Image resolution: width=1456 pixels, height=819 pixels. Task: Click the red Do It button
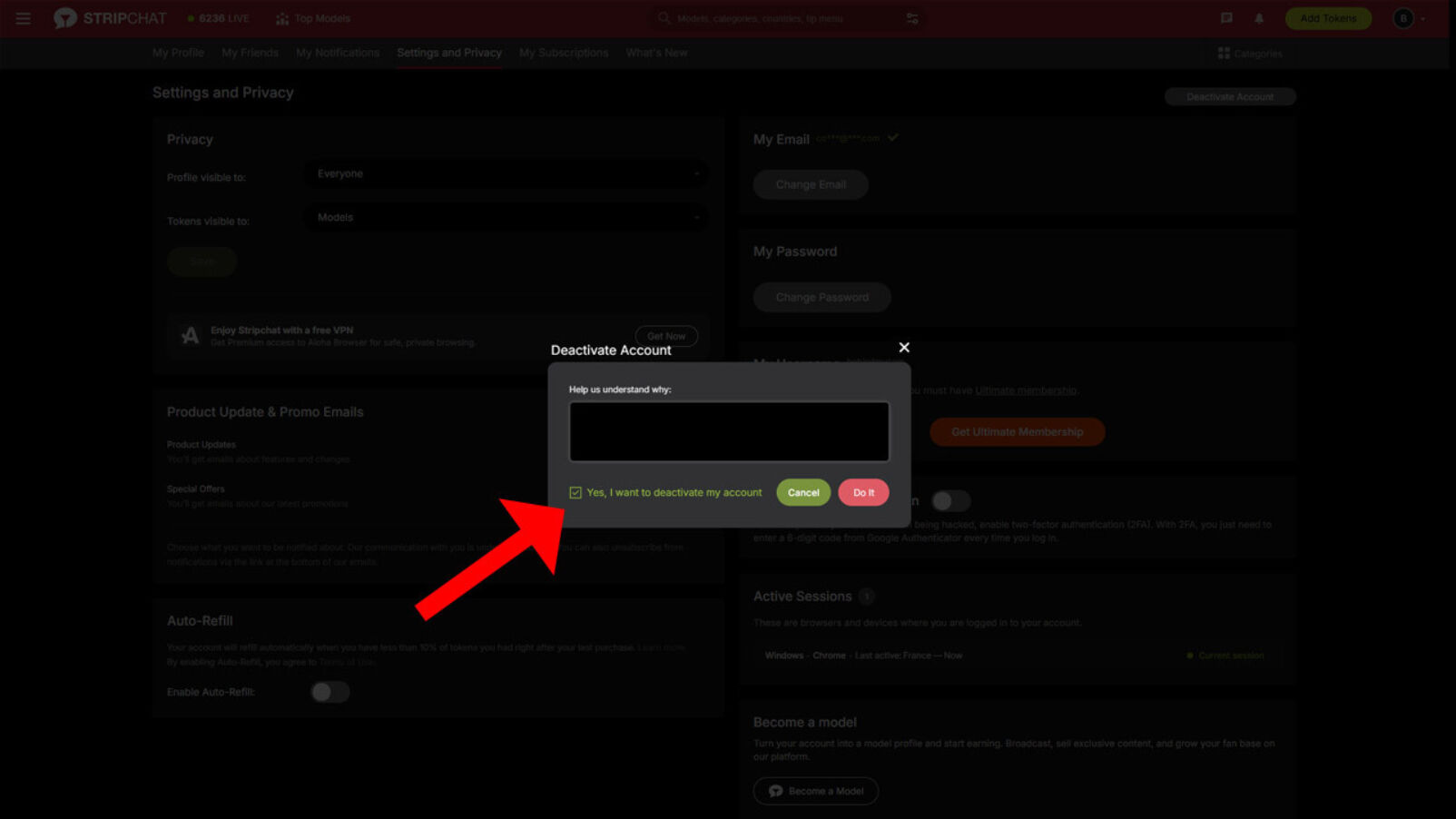[862, 492]
